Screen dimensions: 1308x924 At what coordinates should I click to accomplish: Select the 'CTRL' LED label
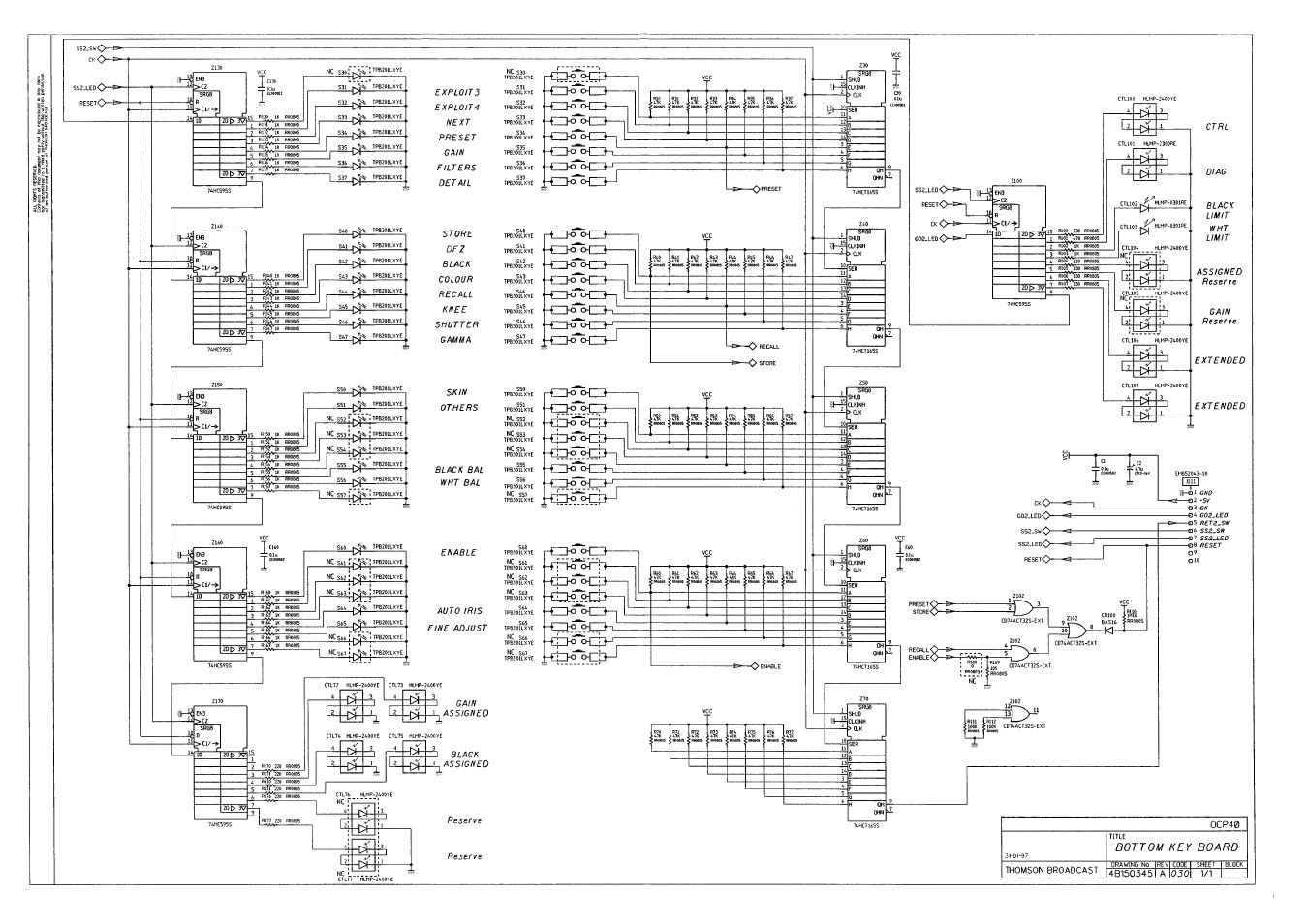[1217, 127]
